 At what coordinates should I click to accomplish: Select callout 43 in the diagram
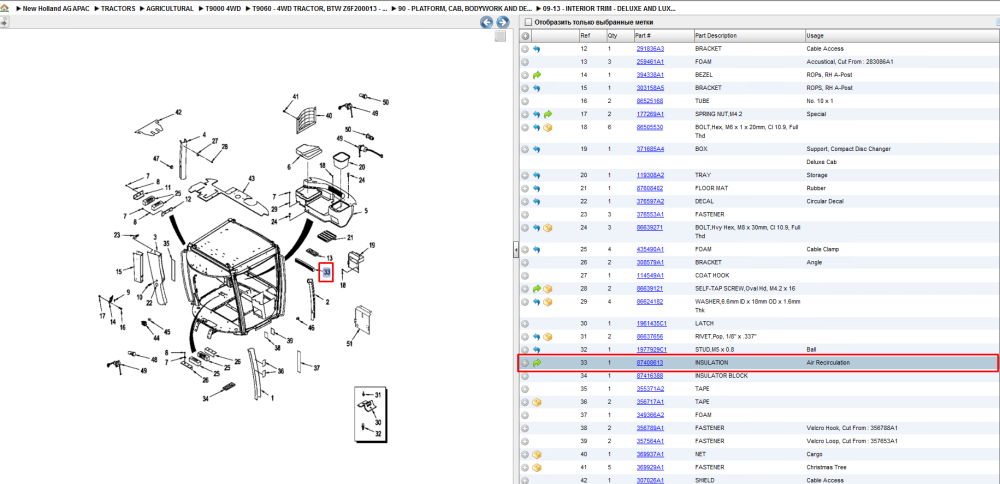pos(251,178)
